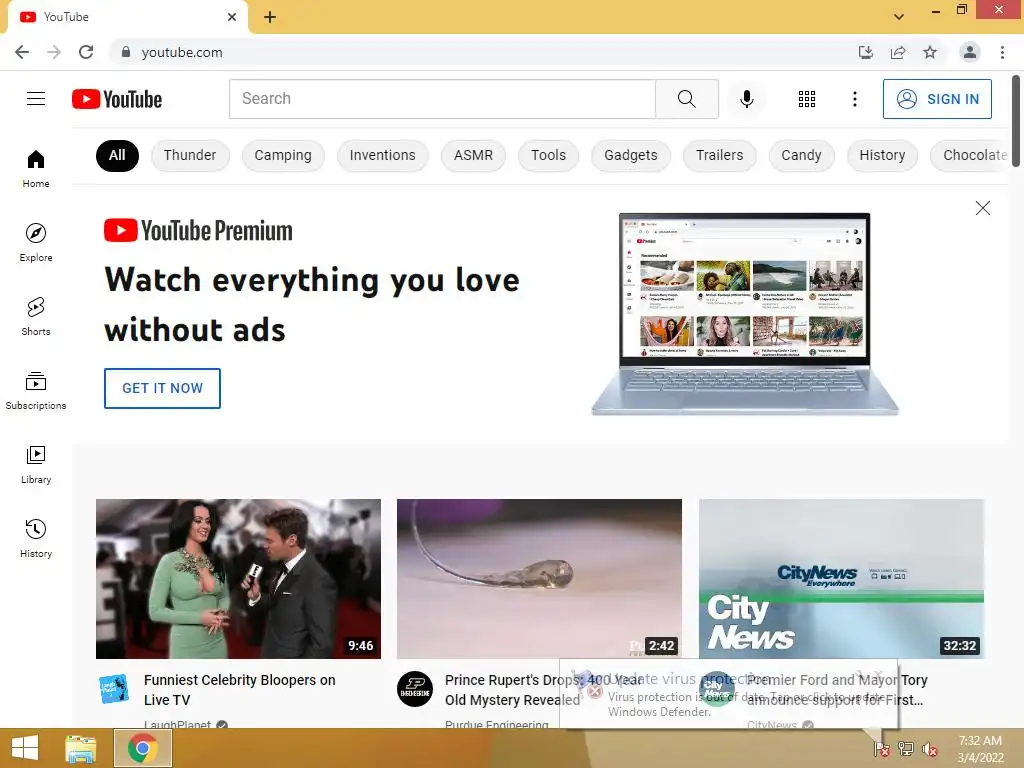Select the Chocolate filter chip
The image size is (1024, 768).
pyautogui.click(x=970, y=155)
